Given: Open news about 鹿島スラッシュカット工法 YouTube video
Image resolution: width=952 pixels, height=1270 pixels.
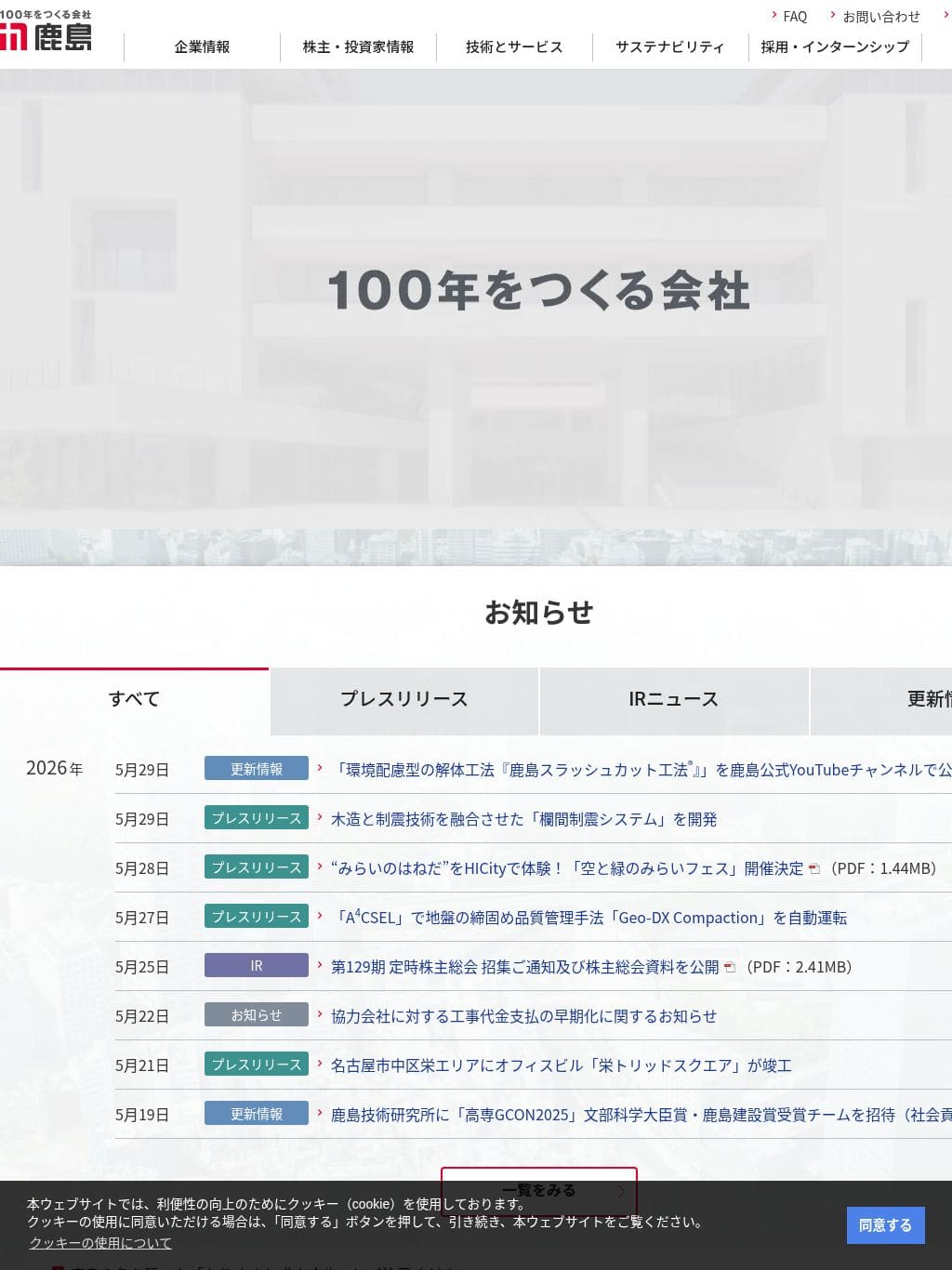Looking at the screenshot, I should [641, 770].
